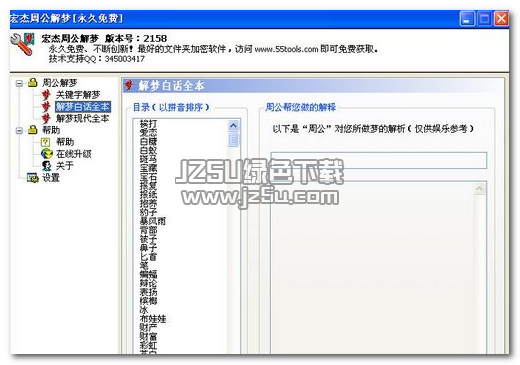This screenshot has width=520, height=365.
Task: Click the directory list scroll-up arrow
Action: coord(234,126)
